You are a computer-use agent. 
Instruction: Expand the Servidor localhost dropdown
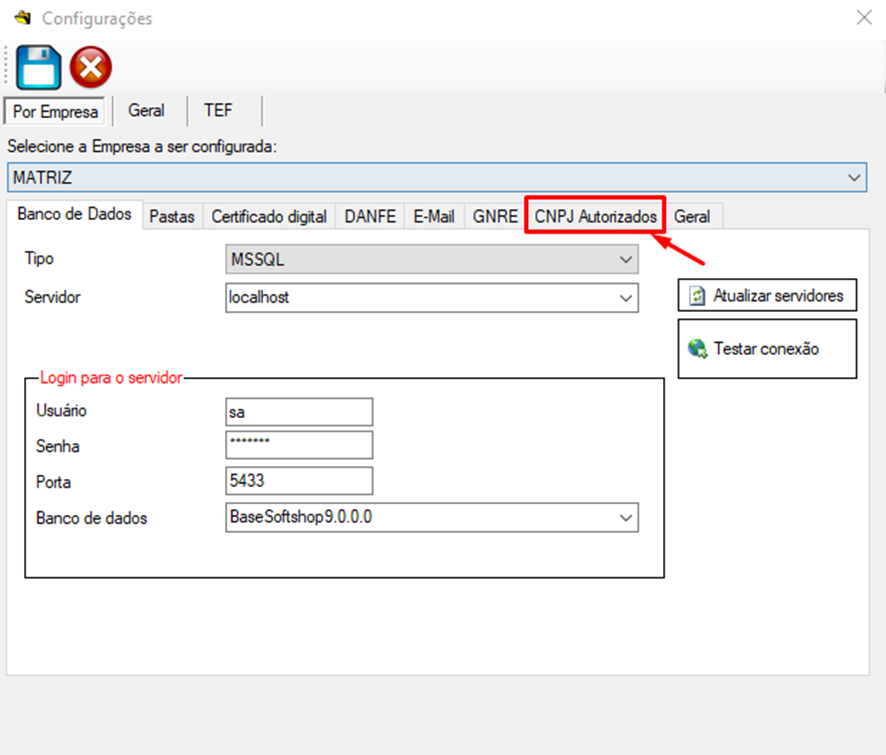click(626, 298)
